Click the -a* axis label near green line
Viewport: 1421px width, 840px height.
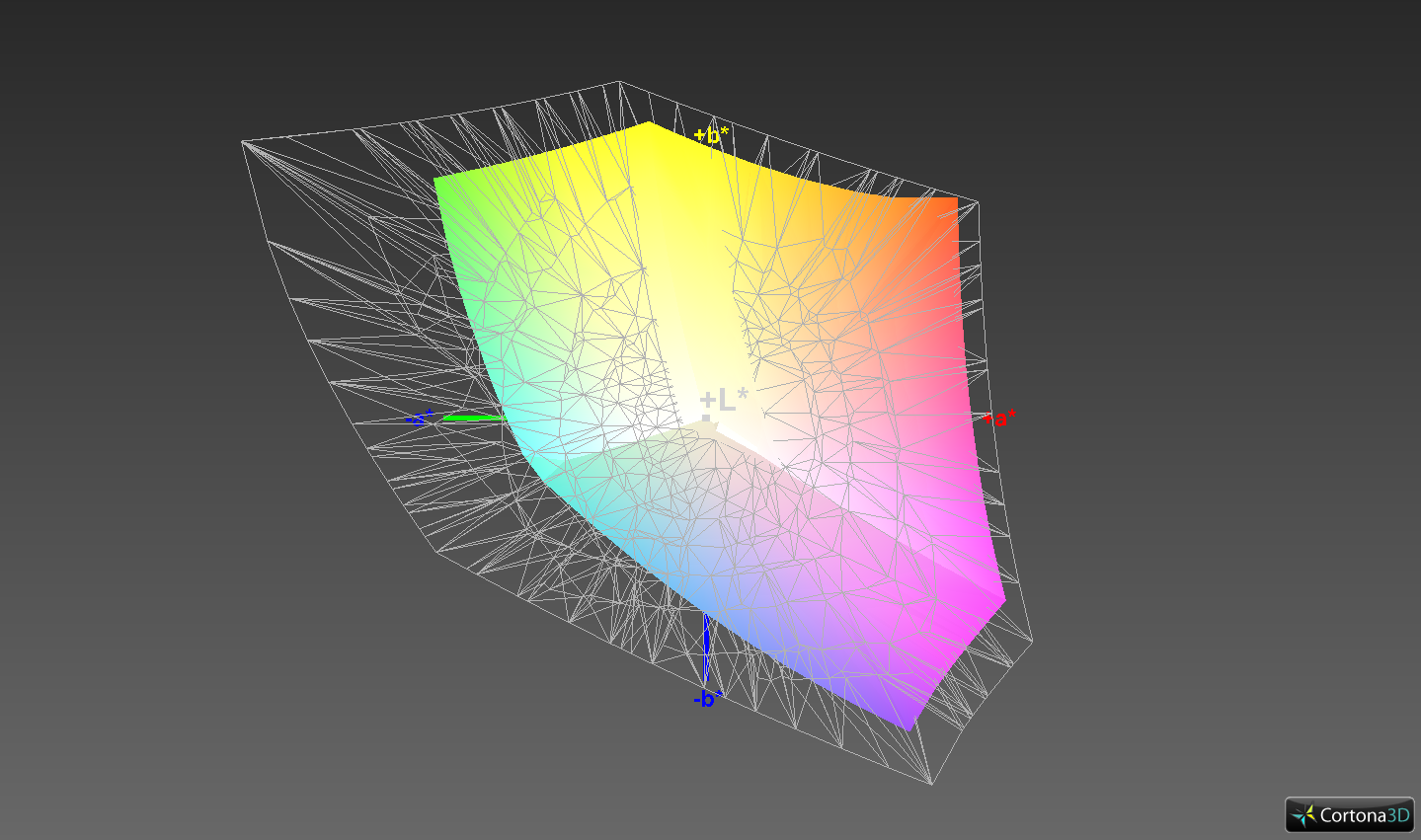[419, 418]
